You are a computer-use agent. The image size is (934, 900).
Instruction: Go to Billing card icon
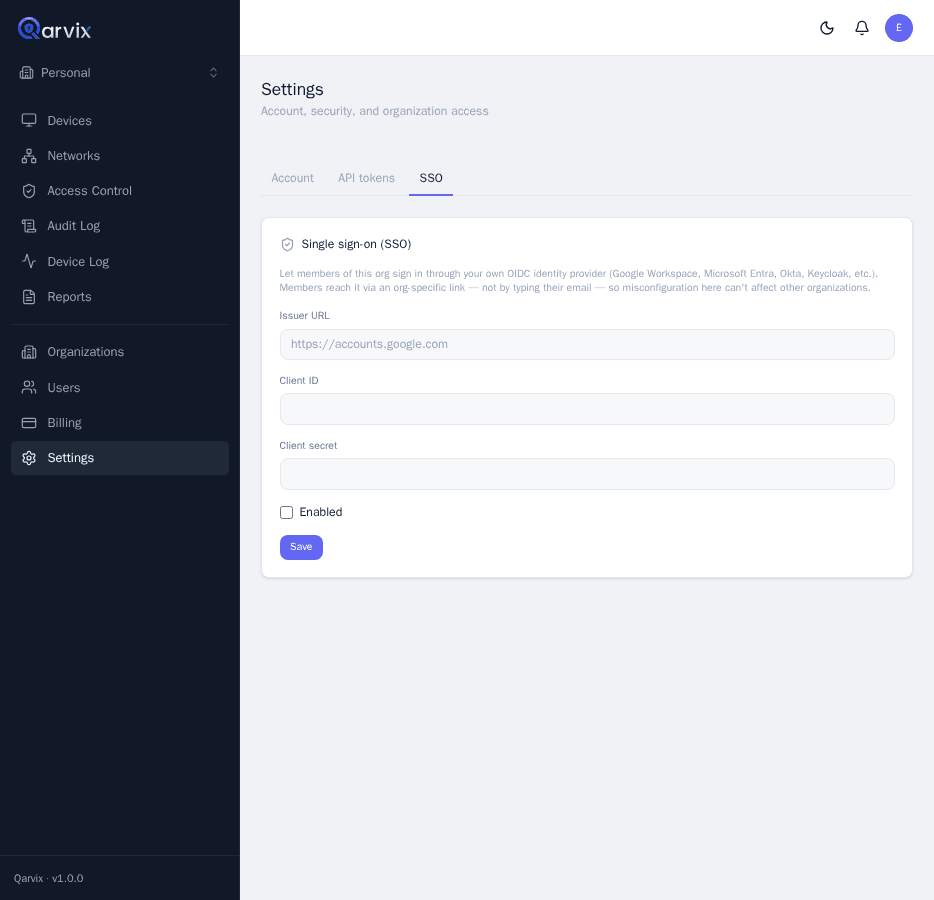(x=29, y=423)
